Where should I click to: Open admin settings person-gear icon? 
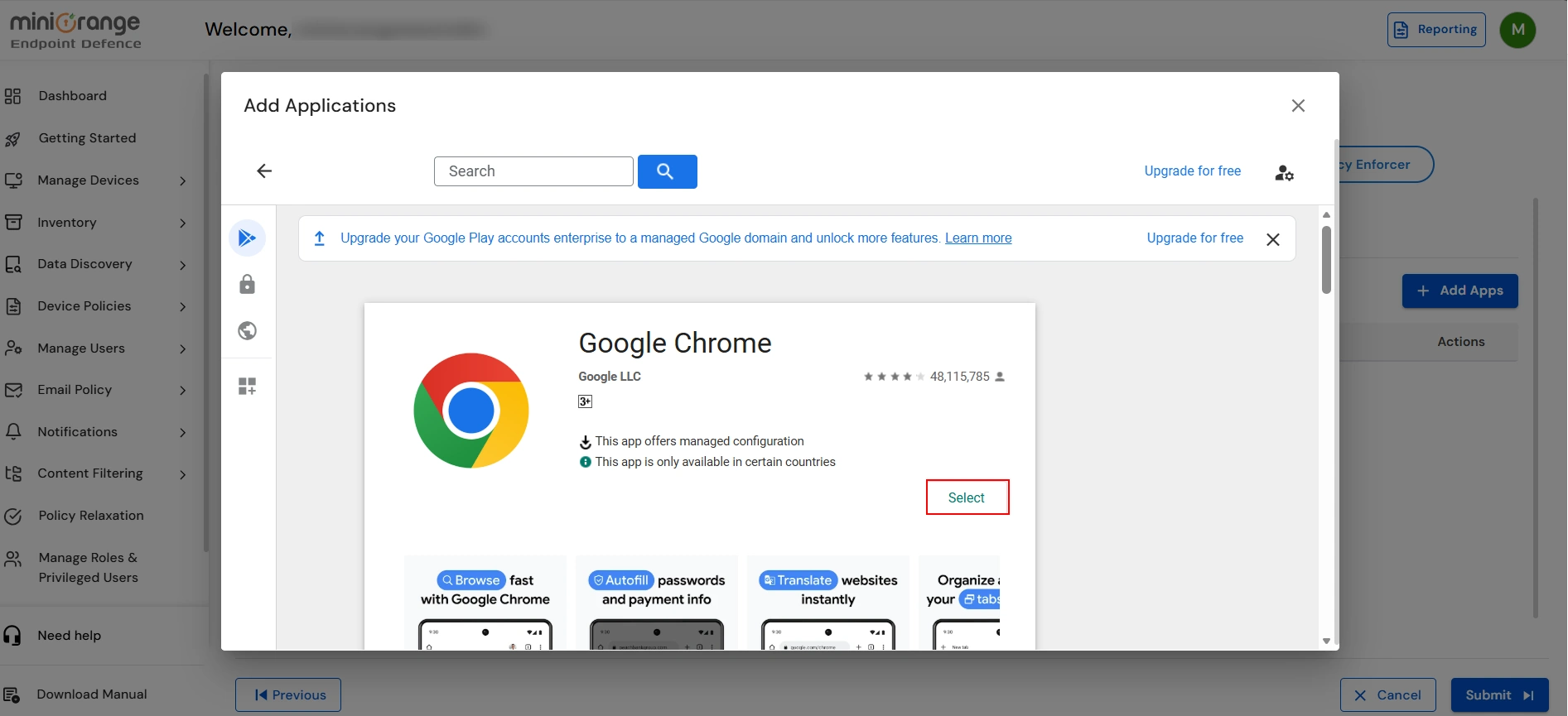(x=1285, y=172)
